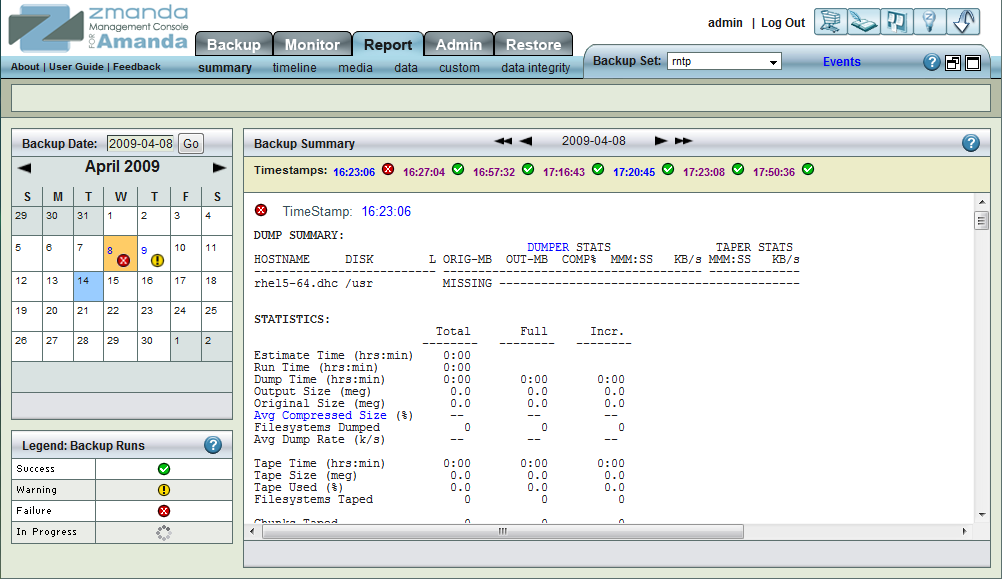
Task: Open the open-book documentation icon
Action: tap(863, 22)
